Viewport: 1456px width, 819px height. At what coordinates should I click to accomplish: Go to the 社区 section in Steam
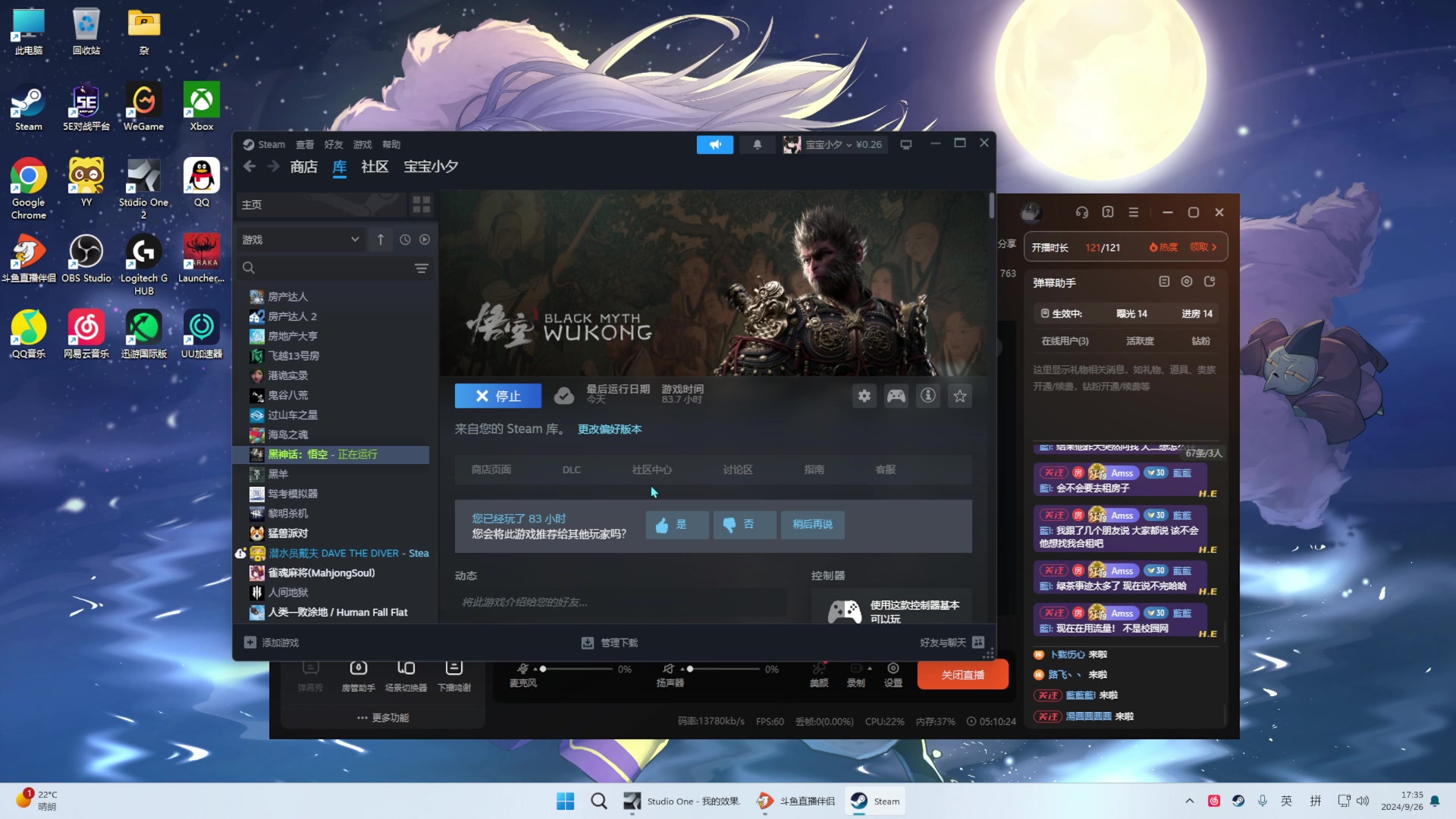pyautogui.click(x=375, y=166)
